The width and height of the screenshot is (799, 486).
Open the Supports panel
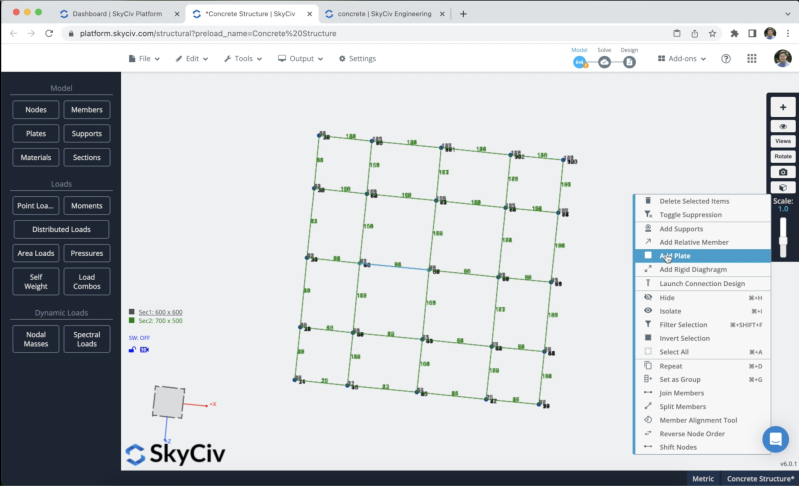click(87, 133)
